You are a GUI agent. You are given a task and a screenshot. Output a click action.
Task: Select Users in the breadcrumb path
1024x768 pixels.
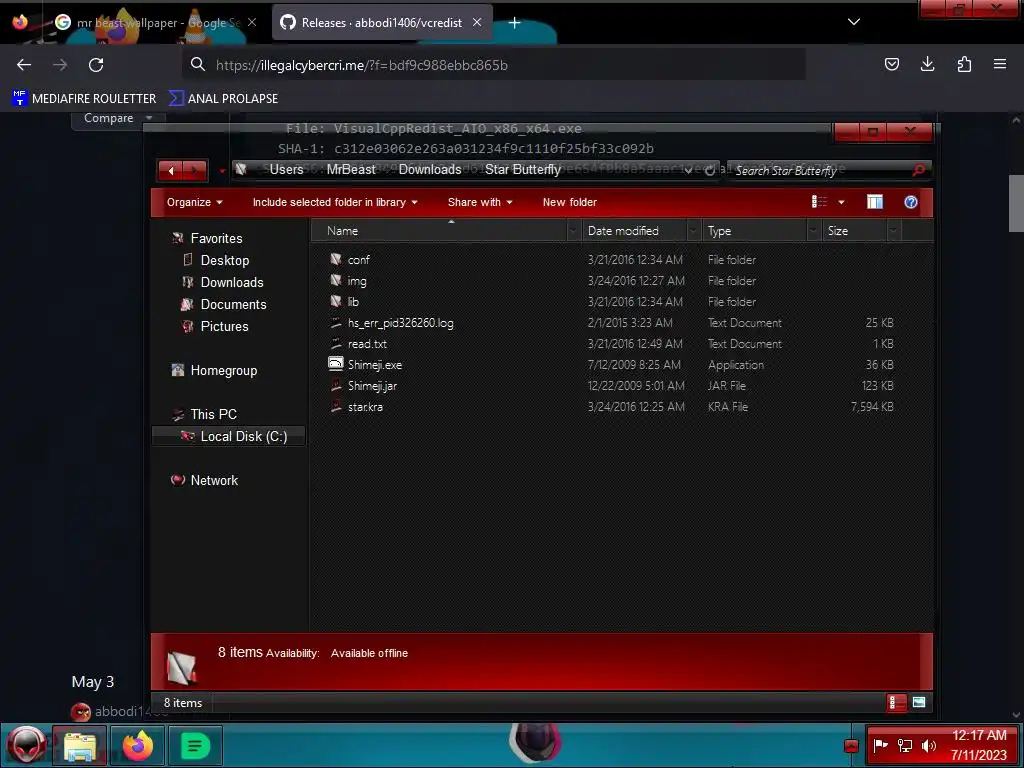click(287, 170)
